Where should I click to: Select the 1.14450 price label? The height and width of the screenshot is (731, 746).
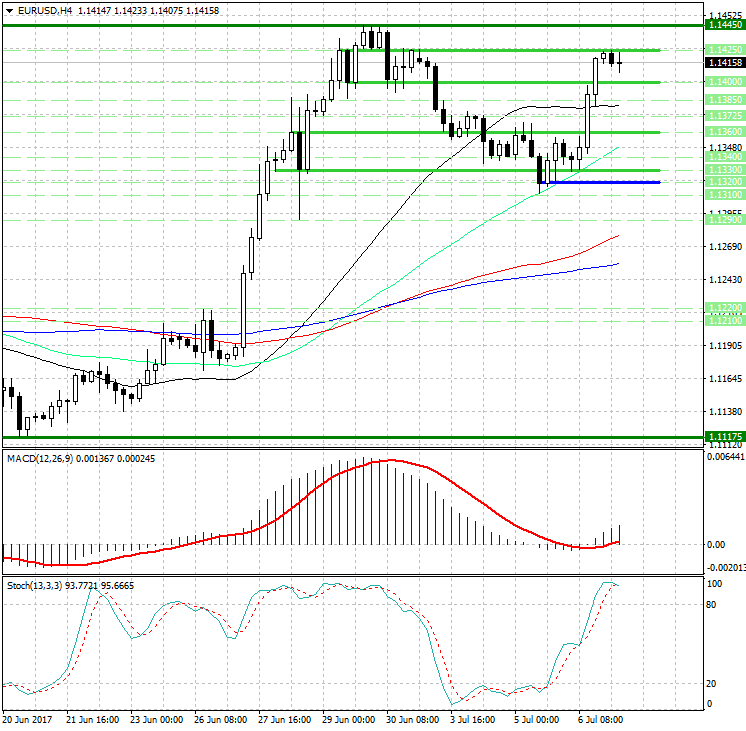click(723, 24)
